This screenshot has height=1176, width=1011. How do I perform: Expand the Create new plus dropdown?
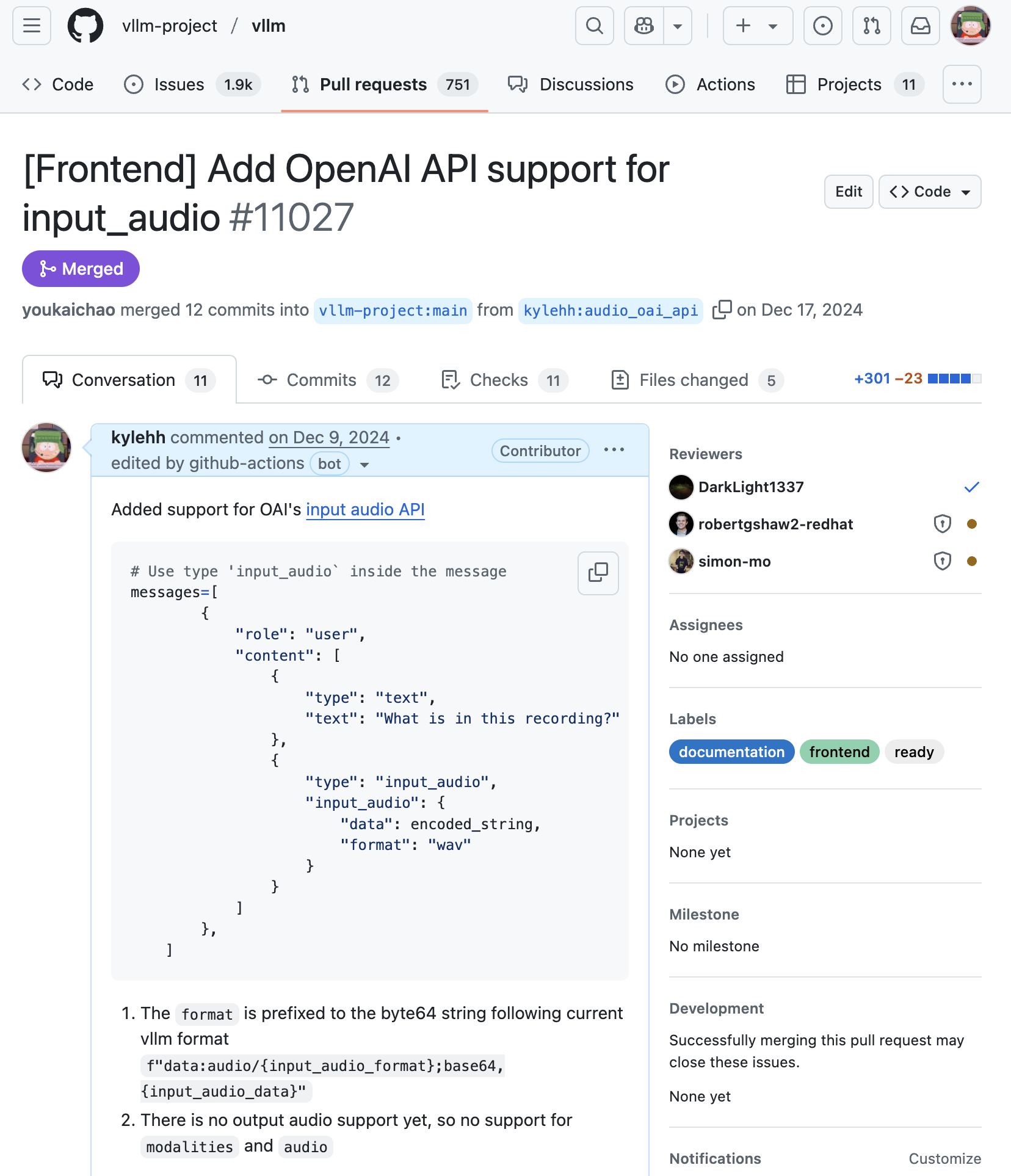(x=758, y=26)
